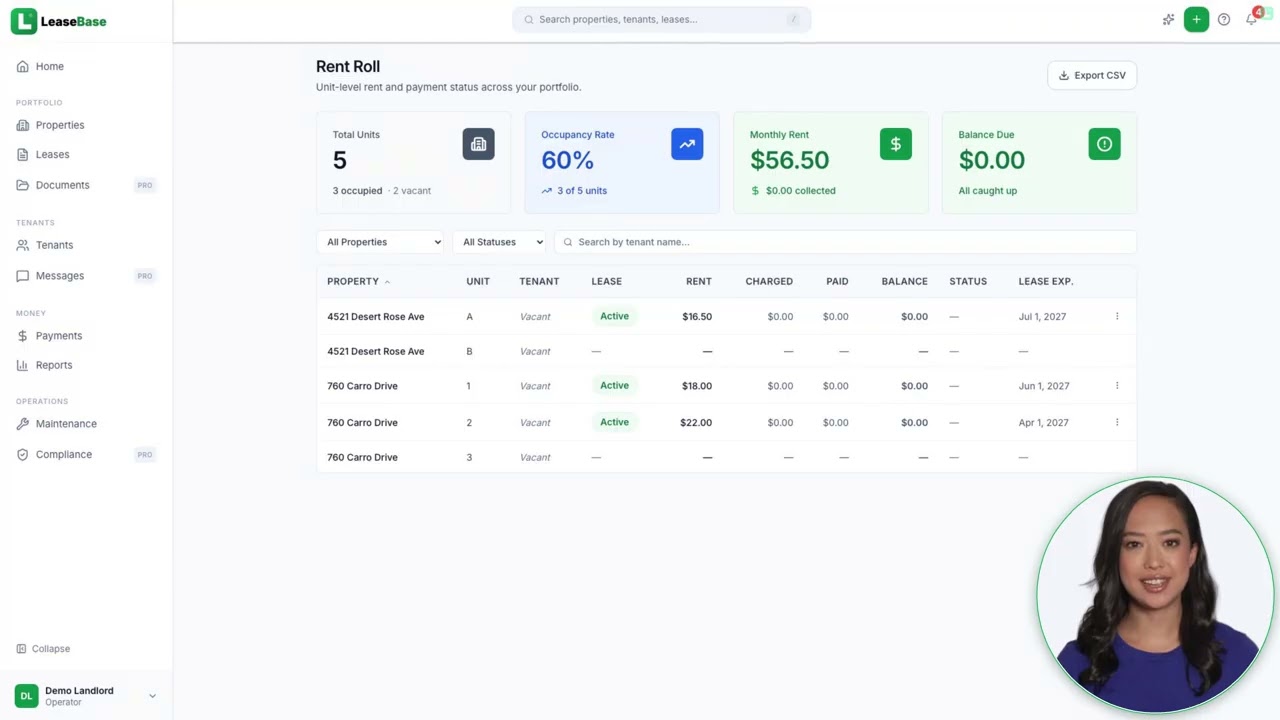Click the PRO badge next to Documents

click(145, 185)
